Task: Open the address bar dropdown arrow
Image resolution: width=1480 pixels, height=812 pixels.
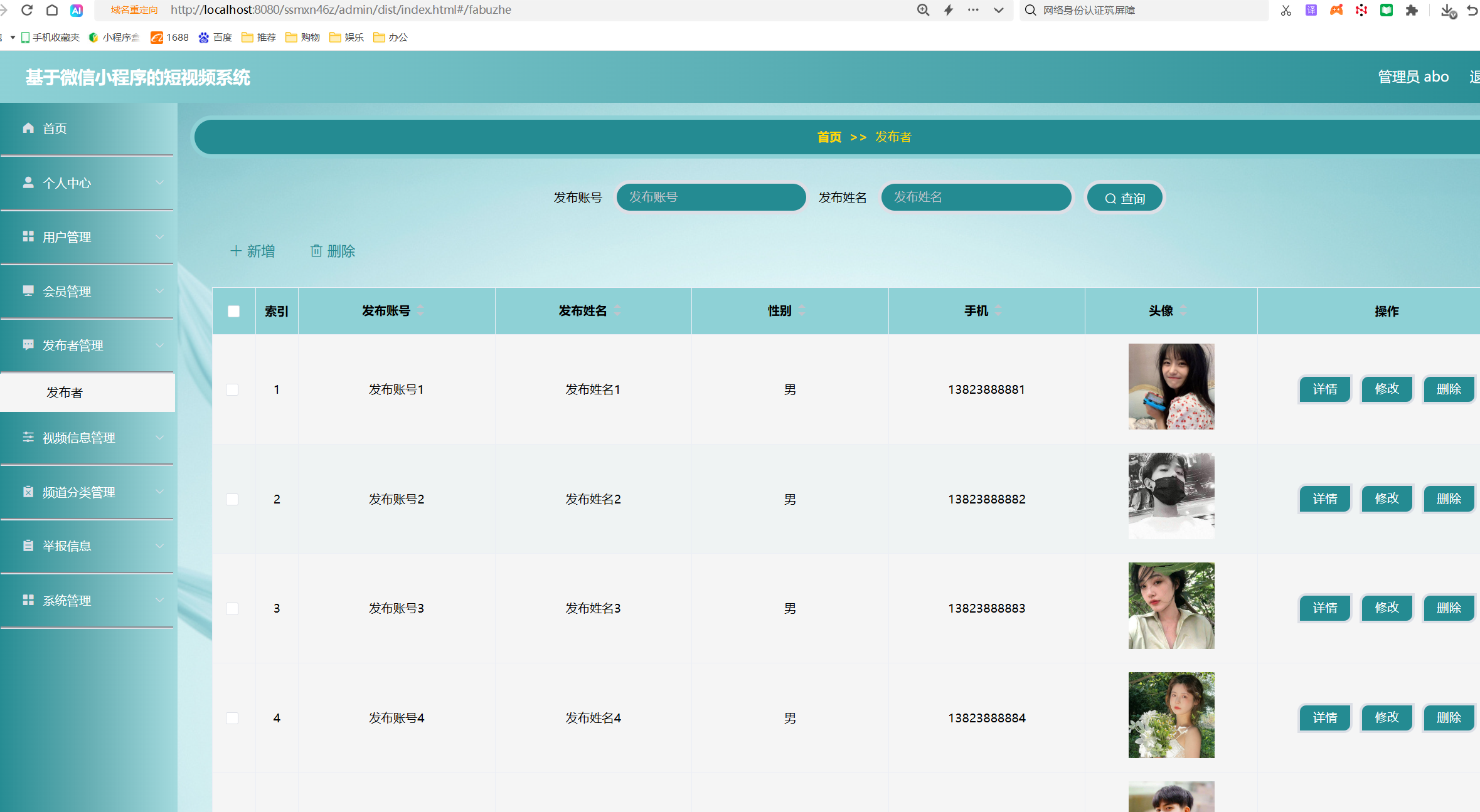Action: 999,10
